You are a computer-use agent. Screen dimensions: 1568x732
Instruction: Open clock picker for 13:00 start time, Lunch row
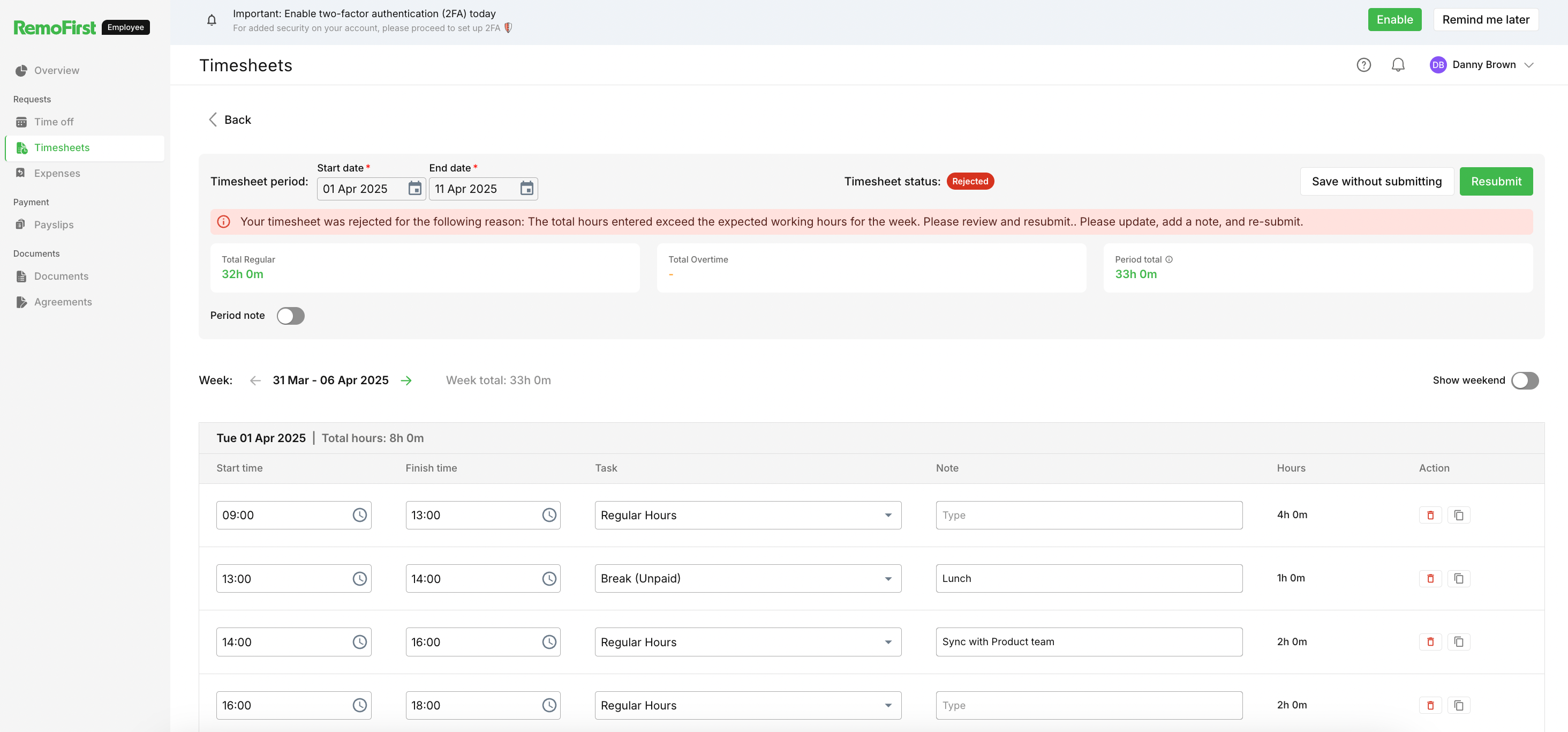360,579
